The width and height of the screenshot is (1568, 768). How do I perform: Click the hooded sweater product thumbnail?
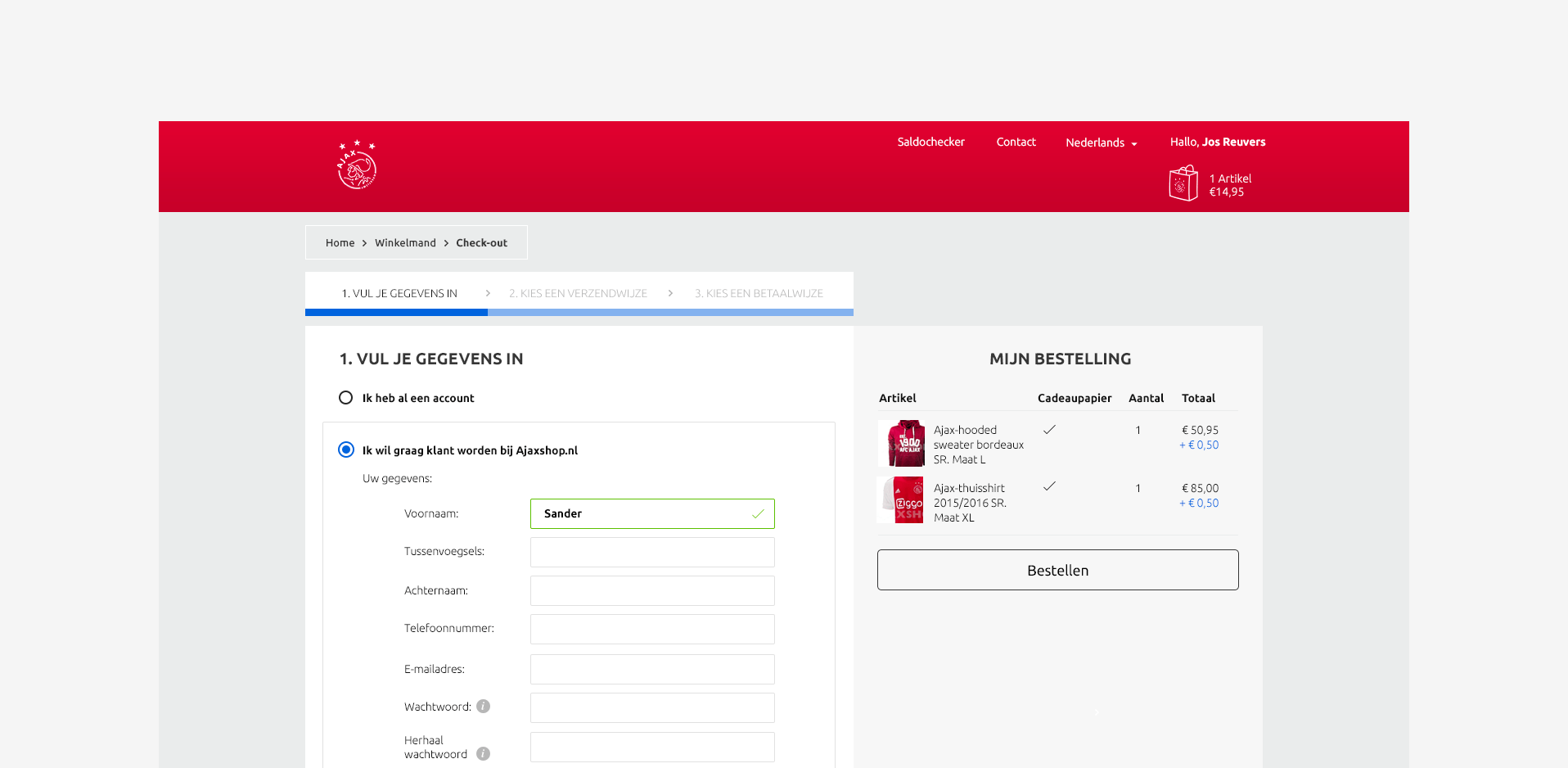tap(901, 443)
